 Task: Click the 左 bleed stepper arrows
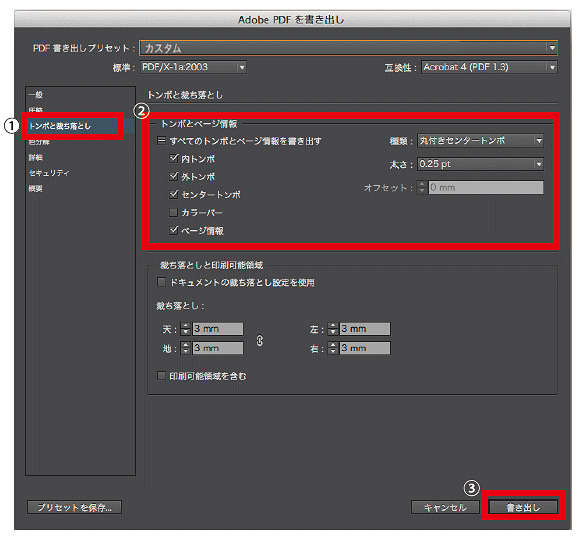[x=333, y=329]
